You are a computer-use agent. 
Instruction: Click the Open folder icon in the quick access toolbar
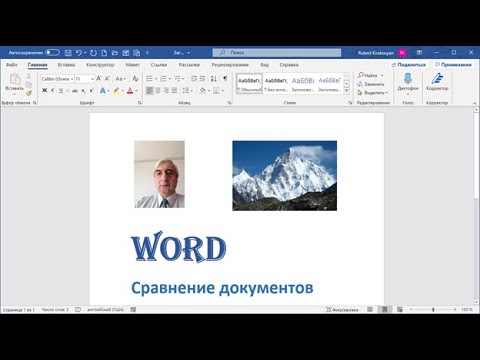click(x=115, y=53)
